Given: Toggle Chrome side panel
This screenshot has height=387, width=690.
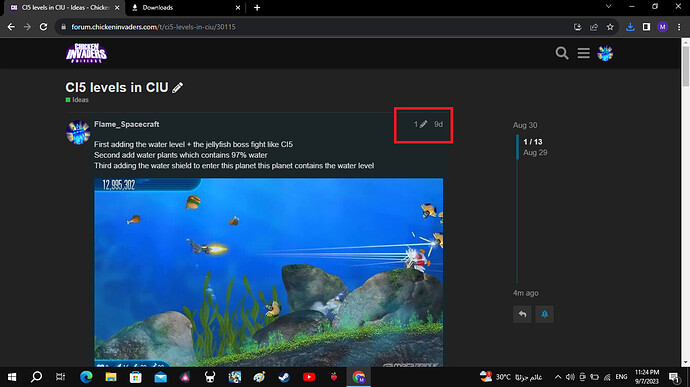Looking at the screenshot, I should [x=646, y=27].
